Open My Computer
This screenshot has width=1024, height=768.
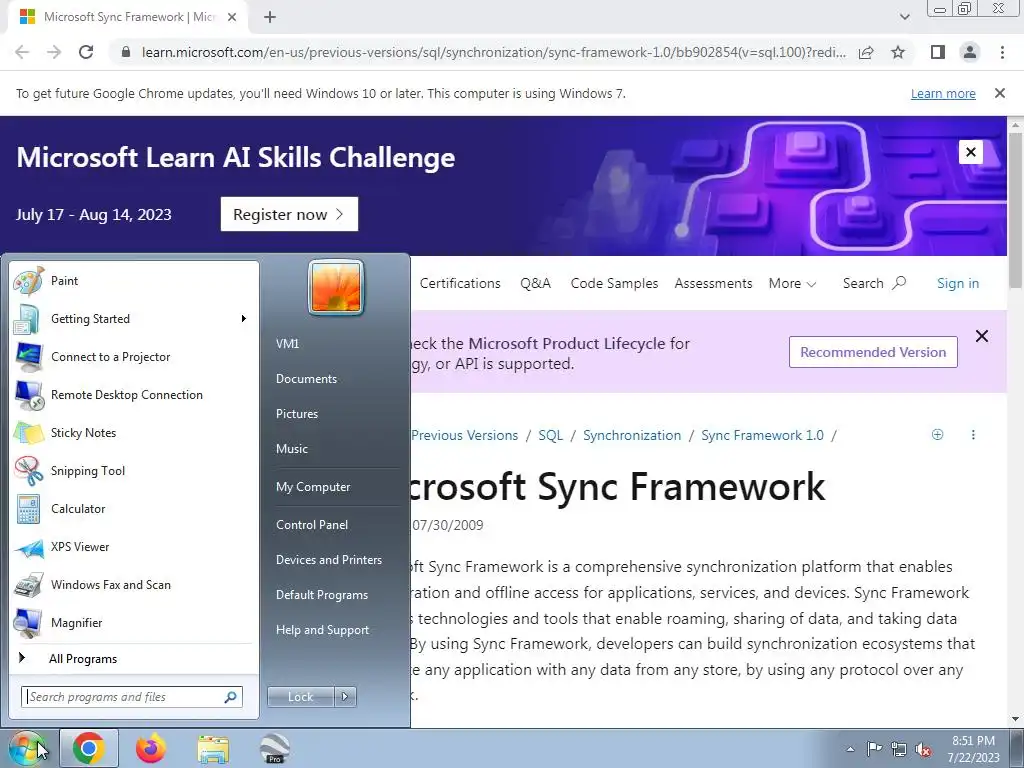pyautogui.click(x=313, y=487)
